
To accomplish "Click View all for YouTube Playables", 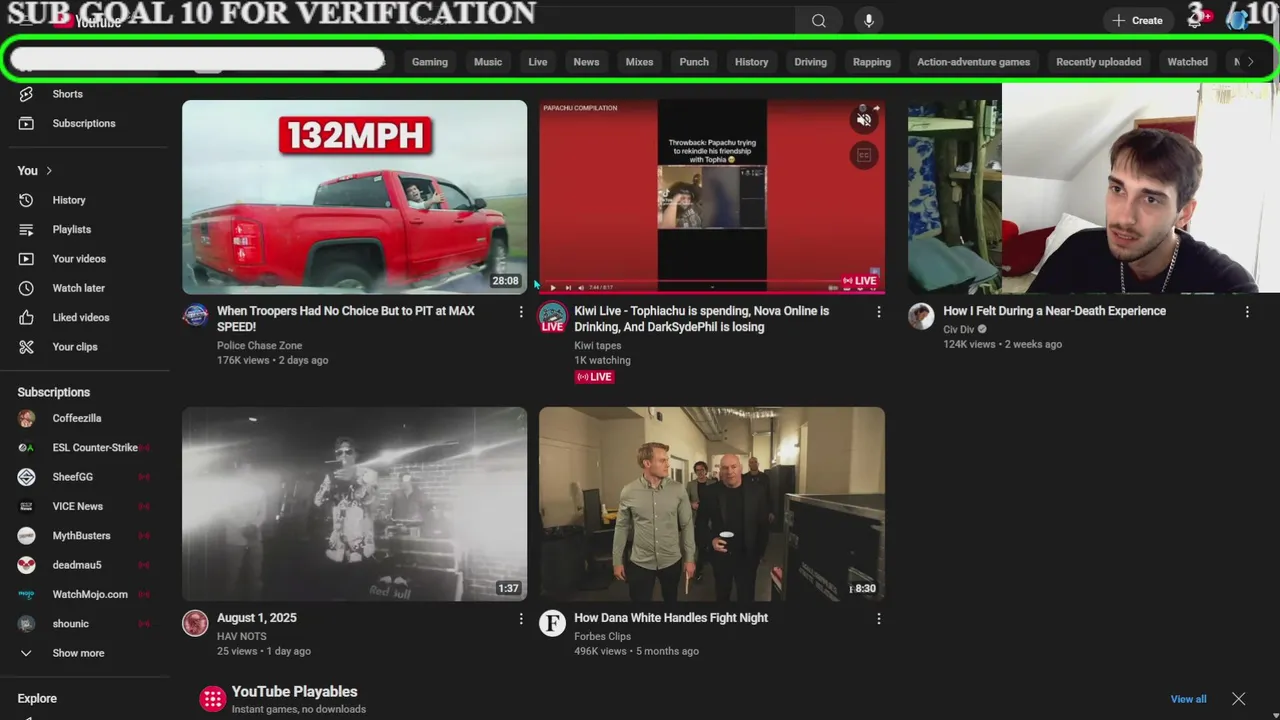I will click(x=1189, y=699).
